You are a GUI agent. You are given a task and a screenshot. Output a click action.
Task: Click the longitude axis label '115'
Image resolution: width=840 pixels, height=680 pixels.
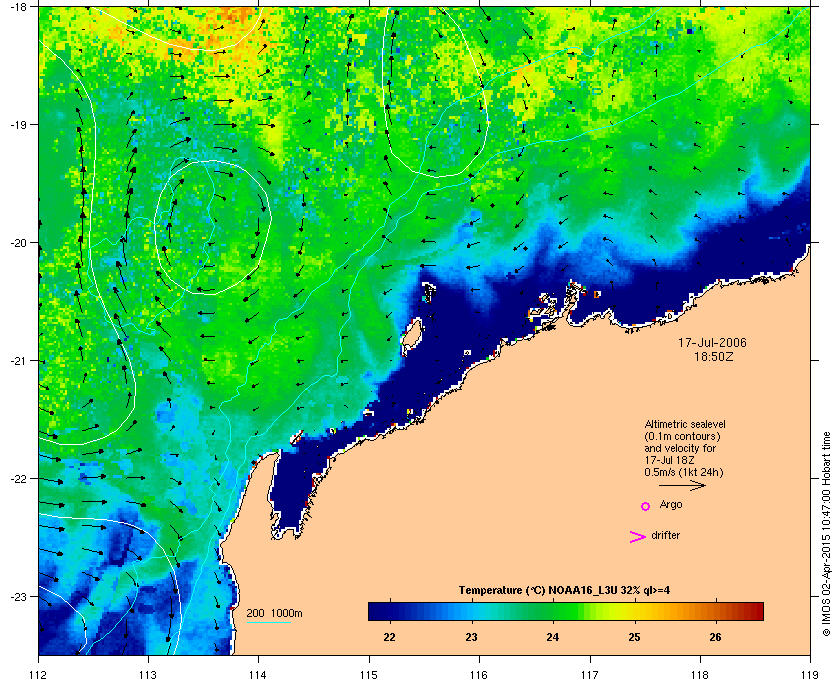(x=369, y=674)
